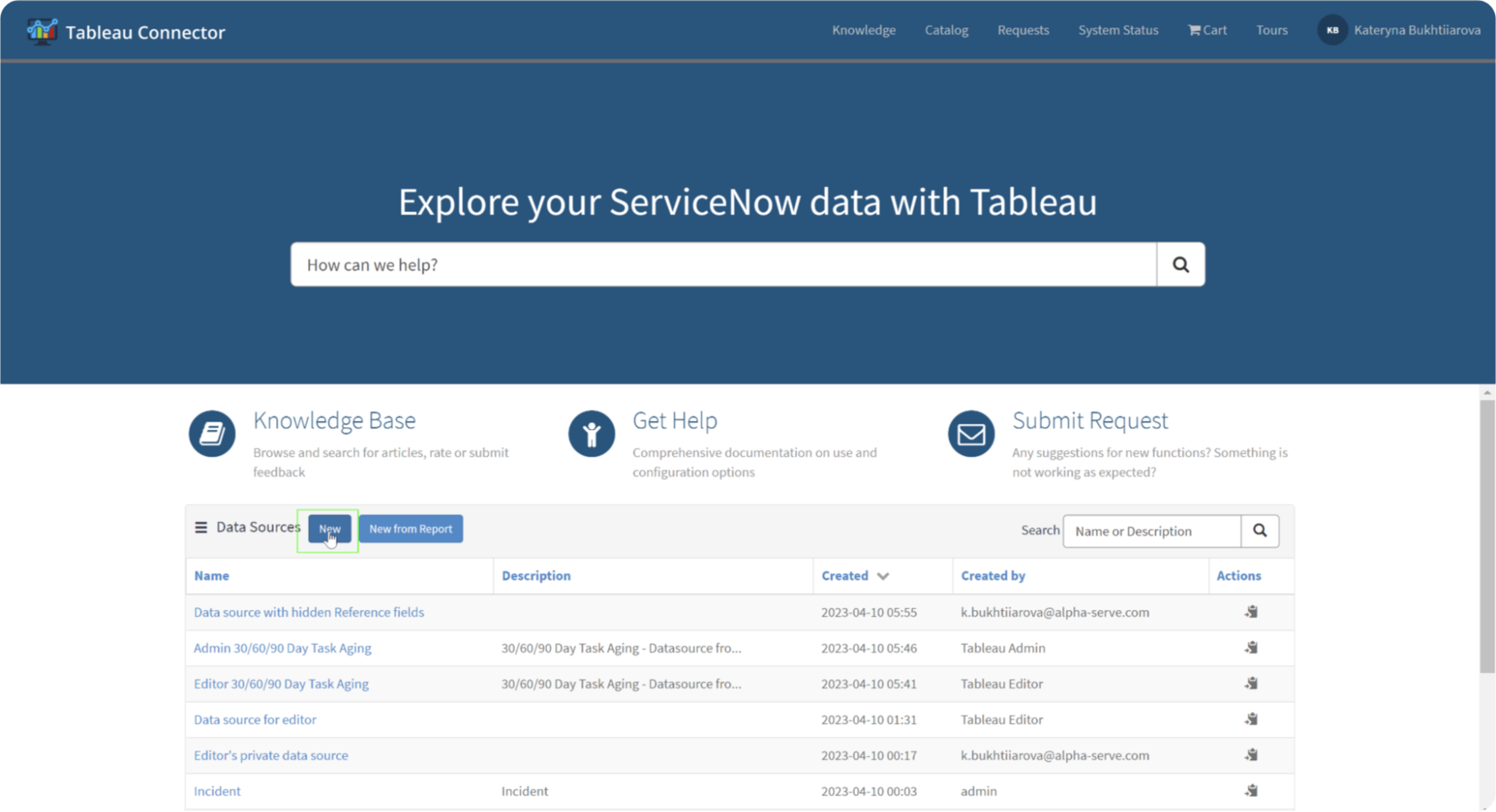
Task: Expand the Tours navigation item
Action: pos(1272,29)
